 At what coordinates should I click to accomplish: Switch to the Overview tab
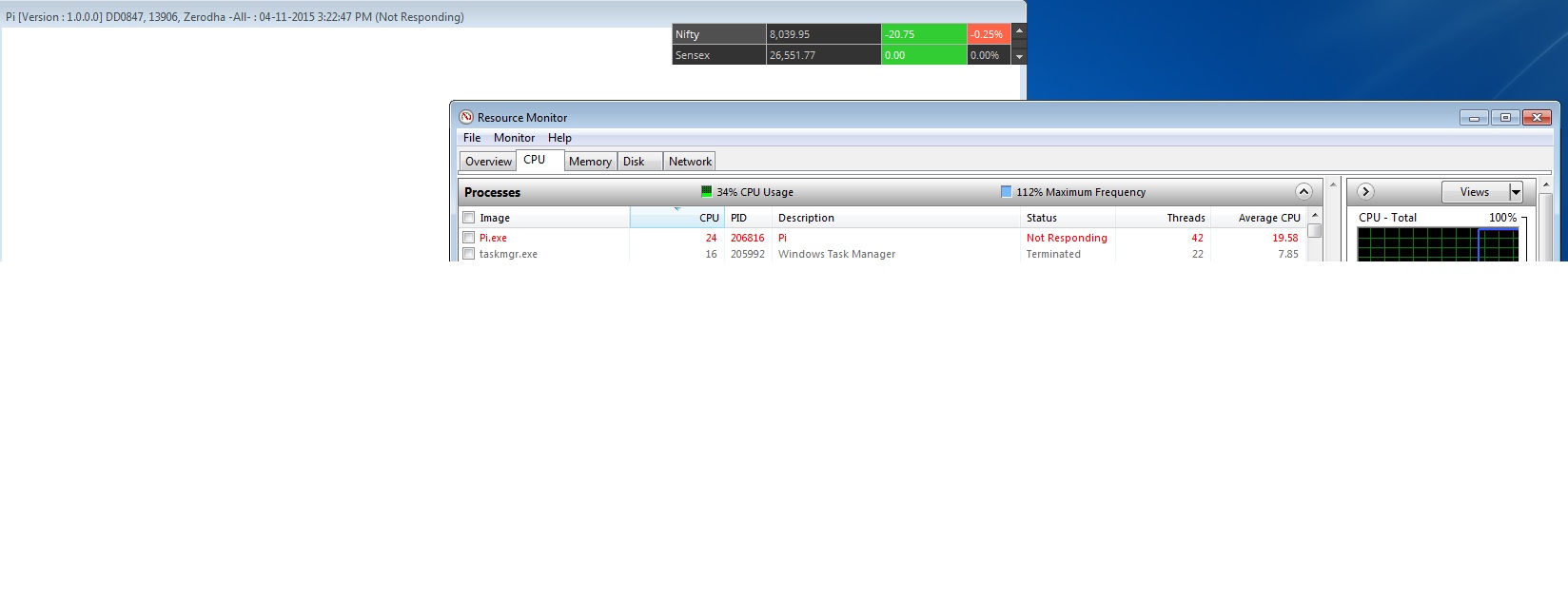pyautogui.click(x=488, y=162)
